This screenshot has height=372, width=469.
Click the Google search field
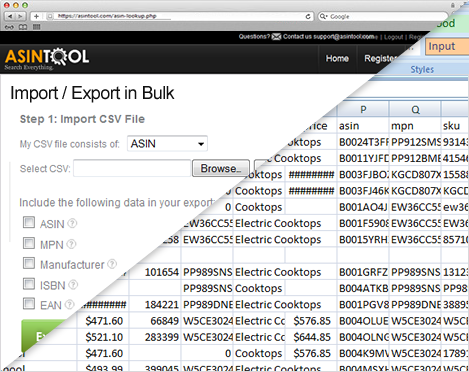383,16
